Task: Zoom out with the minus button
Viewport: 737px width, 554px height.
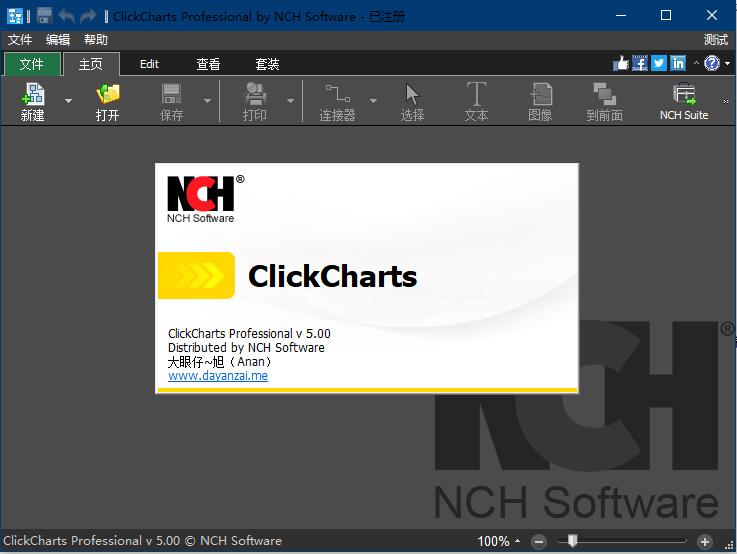Action: (539, 542)
